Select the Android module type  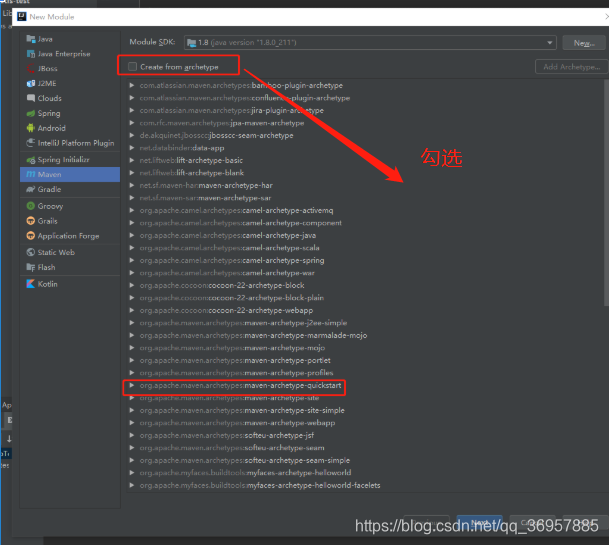[x=70, y=128]
